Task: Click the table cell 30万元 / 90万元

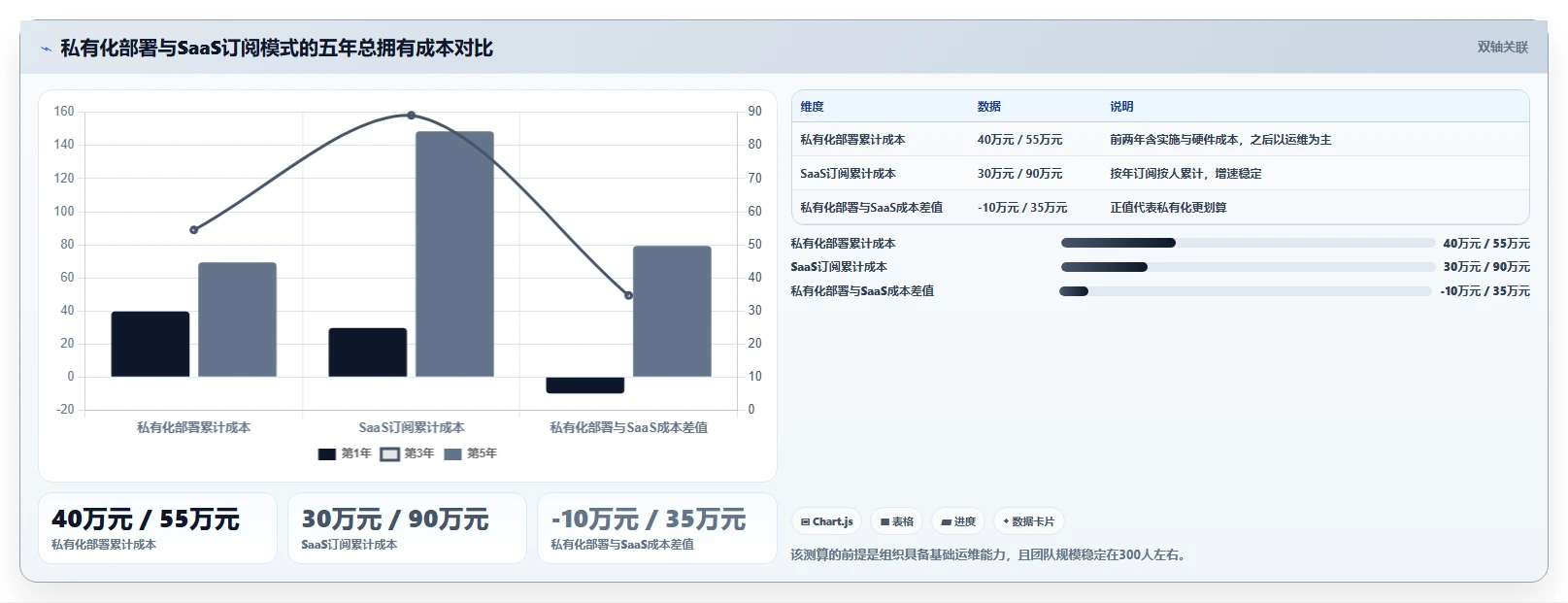Action: coord(1019,174)
